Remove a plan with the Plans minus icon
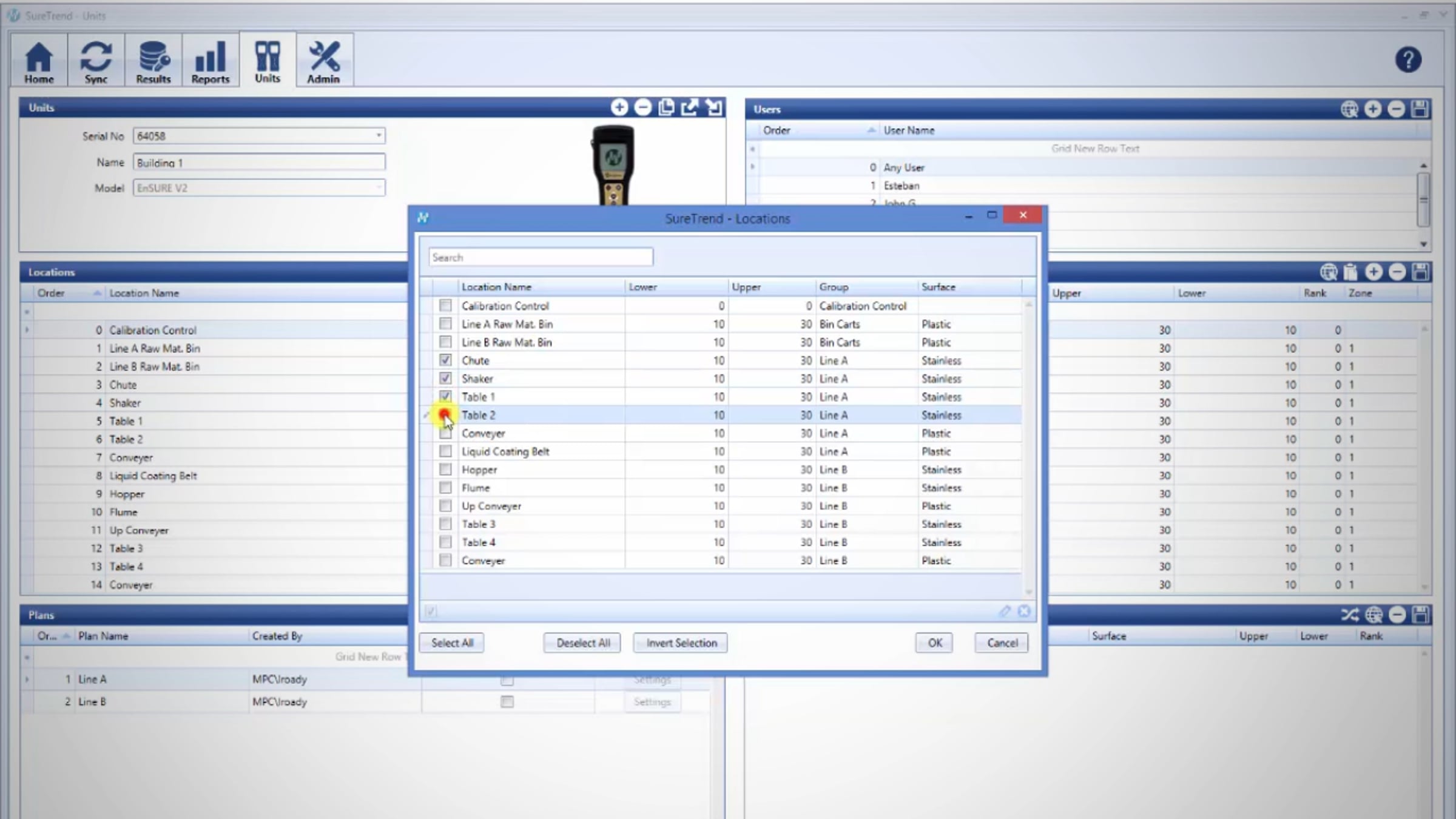Viewport: 1456px width, 819px height. [x=1397, y=615]
